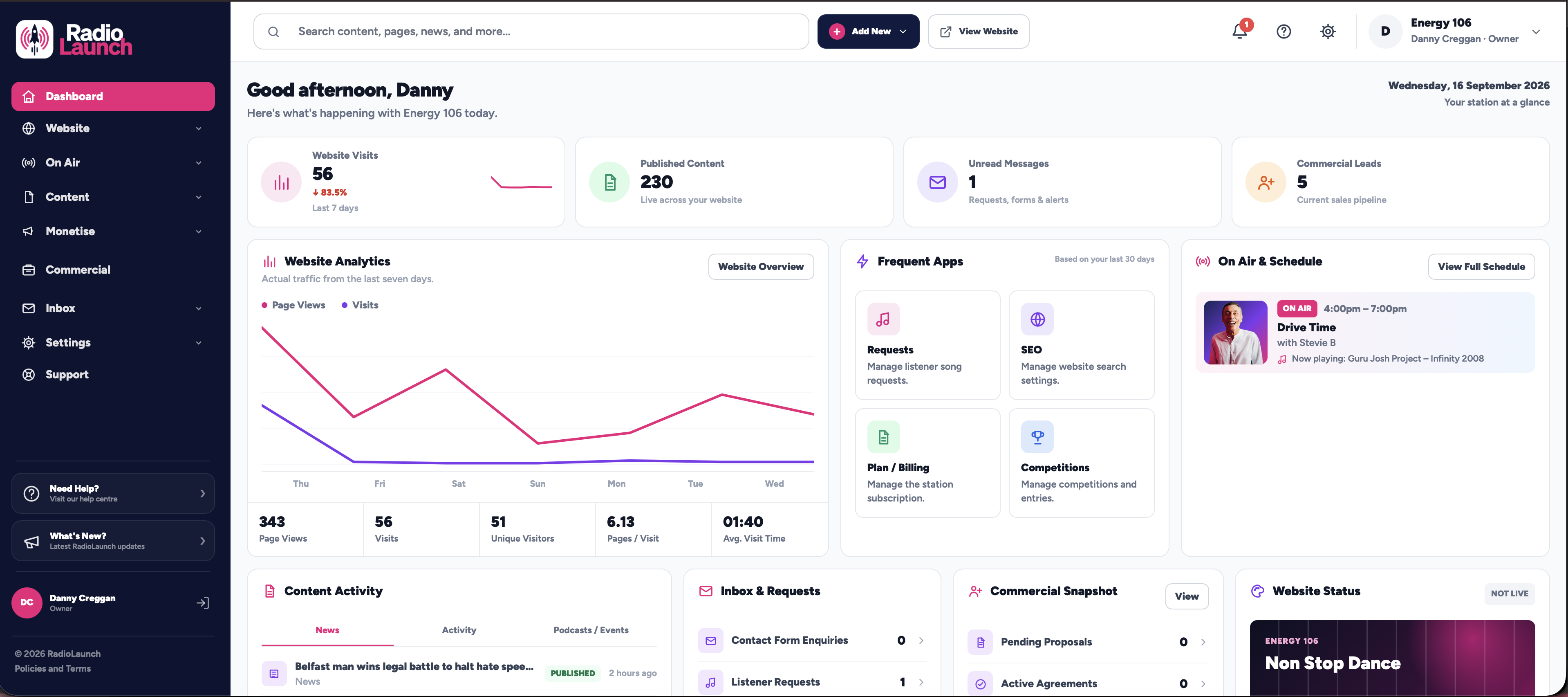Click the NOT LIVE status badge
The height and width of the screenshot is (697, 1568).
pos(1509,594)
